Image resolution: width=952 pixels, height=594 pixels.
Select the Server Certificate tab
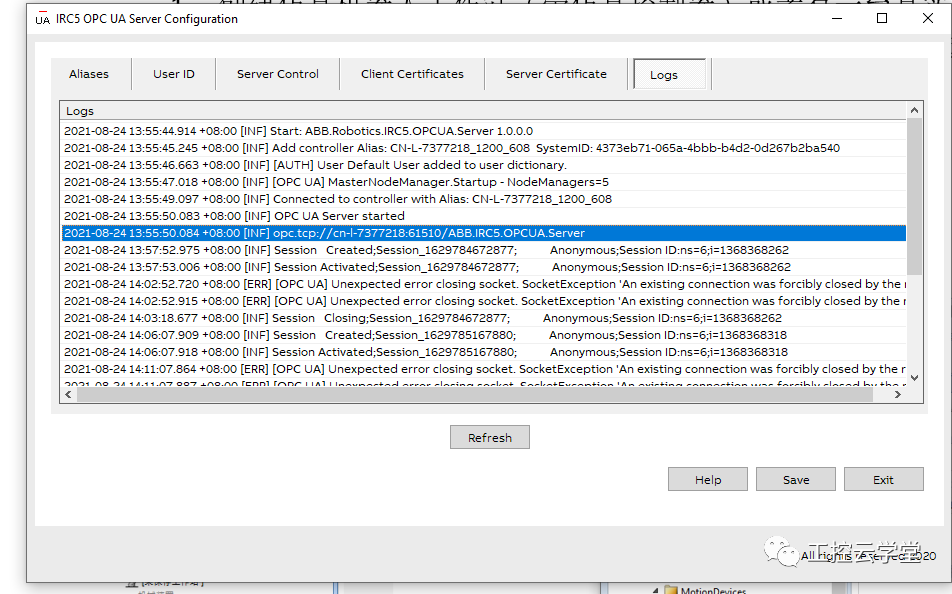click(x=556, y=74)
